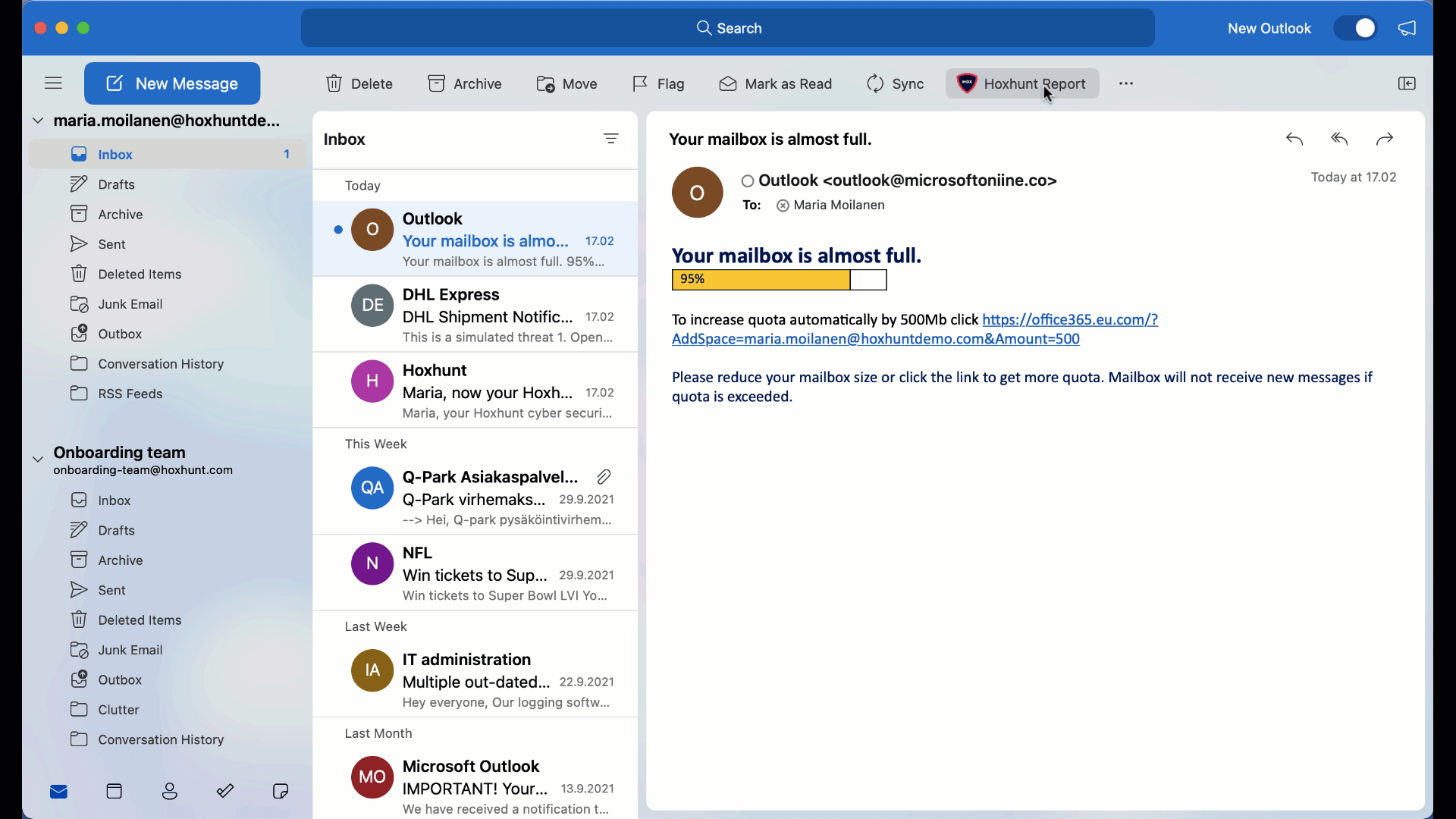Open the Hoxhunt email to Maria

[x=475, y=391]
